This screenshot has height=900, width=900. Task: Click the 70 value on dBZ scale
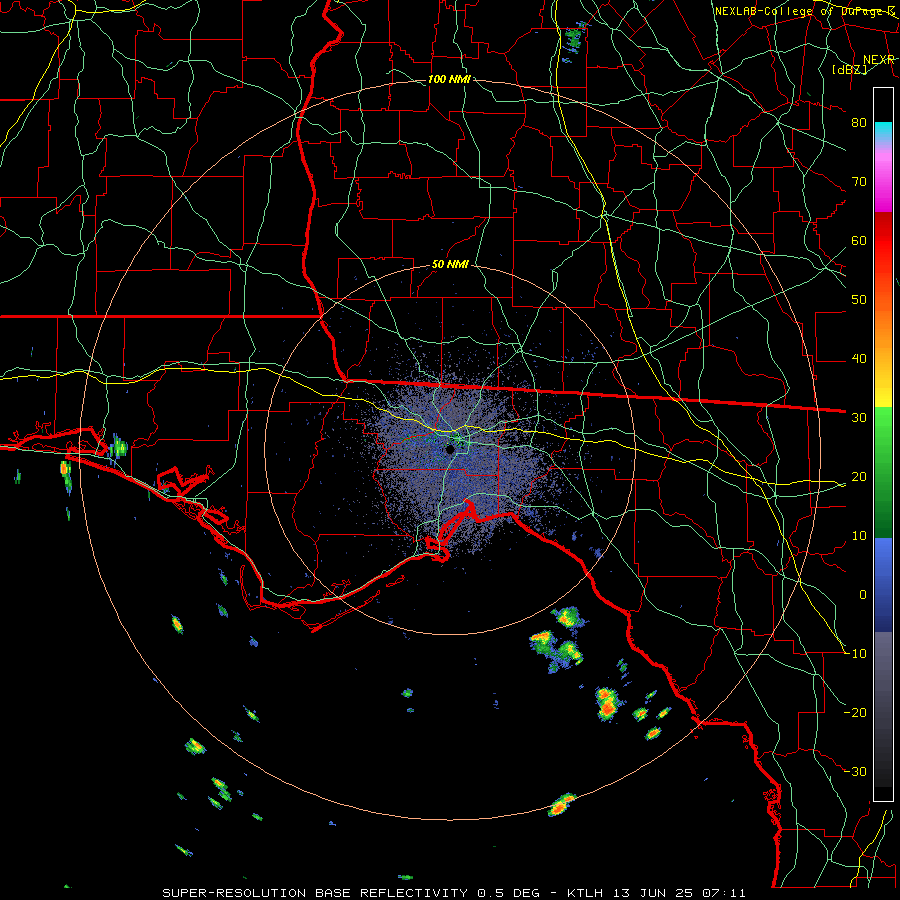pyautogui.click(x=859, y=182)
